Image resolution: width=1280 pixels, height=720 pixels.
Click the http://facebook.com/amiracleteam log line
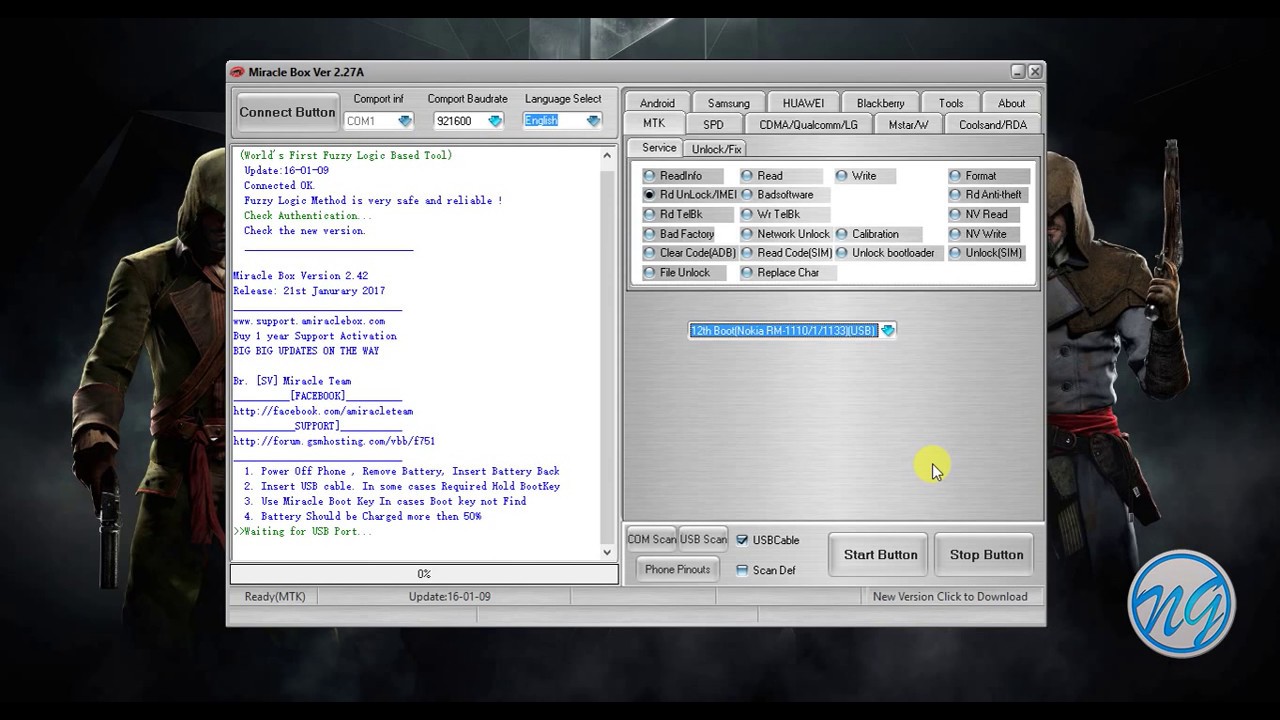pos(323,411)
